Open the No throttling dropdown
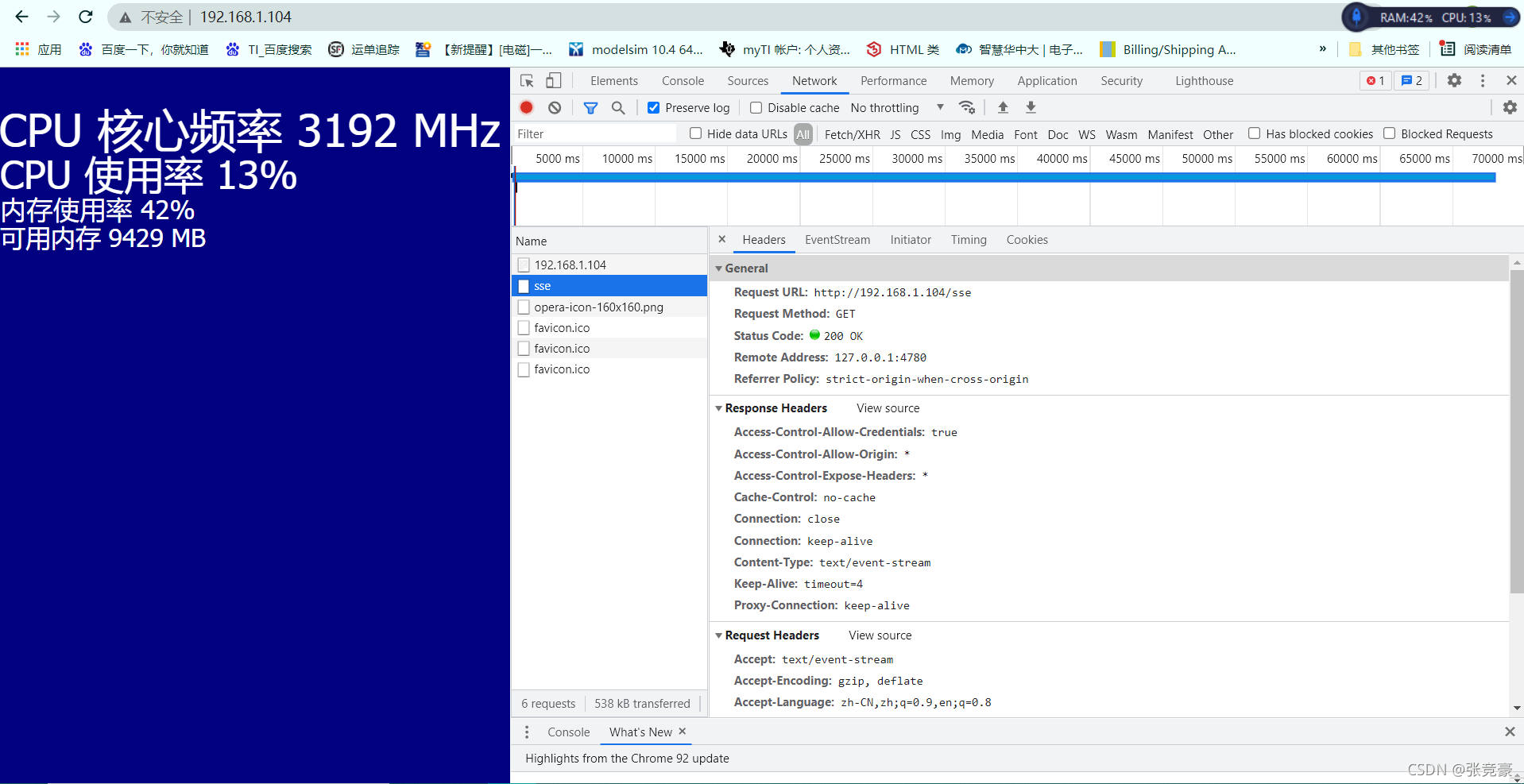The width and height of the screenshot is (1524, 784). [x=898, y=107]
